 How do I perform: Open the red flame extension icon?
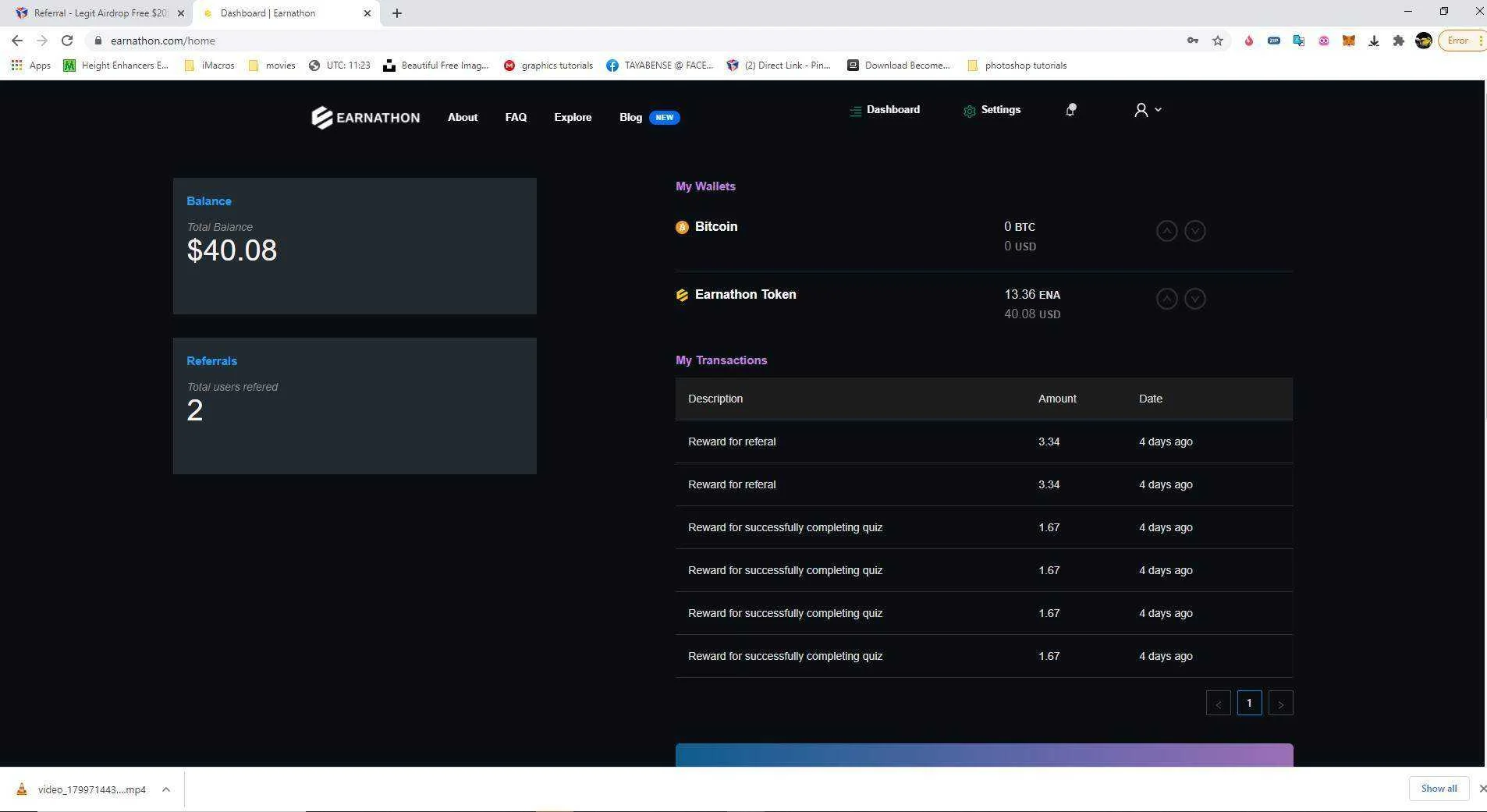[1249, 41]
